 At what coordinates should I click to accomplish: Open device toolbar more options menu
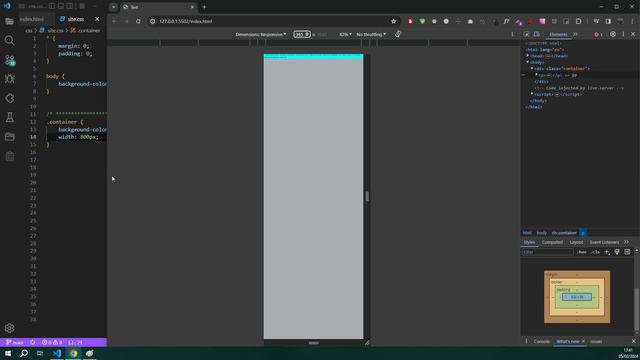(x=512, y=34)
